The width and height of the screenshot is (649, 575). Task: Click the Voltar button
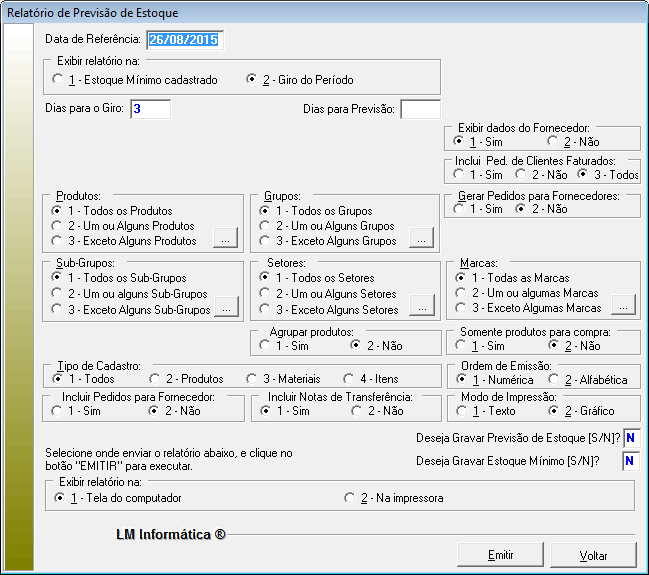592,555
